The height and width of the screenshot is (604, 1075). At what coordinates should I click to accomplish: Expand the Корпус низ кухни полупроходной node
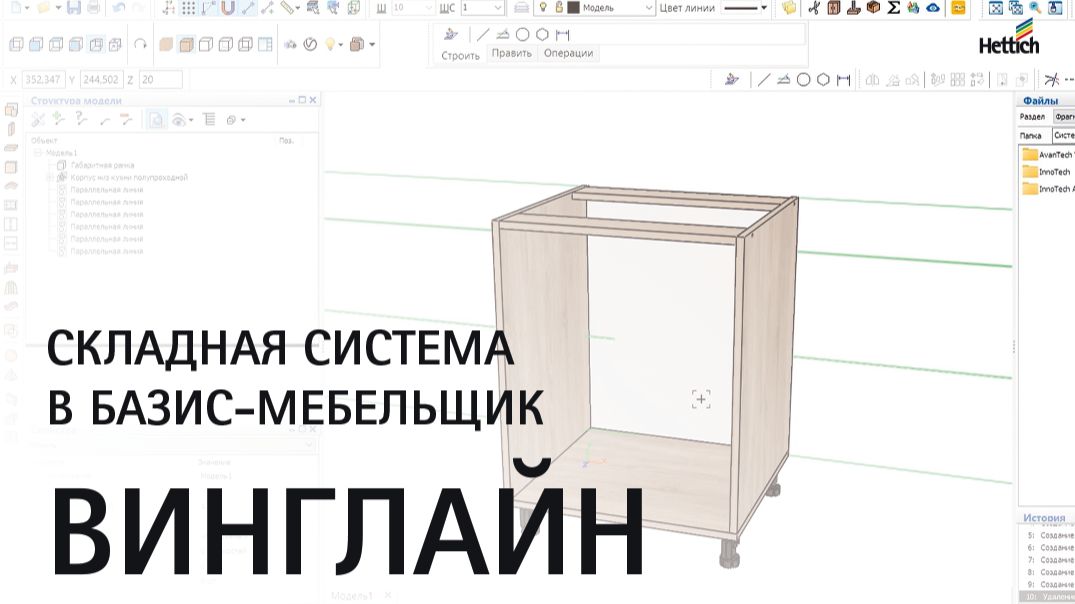(x=49, y=178)
